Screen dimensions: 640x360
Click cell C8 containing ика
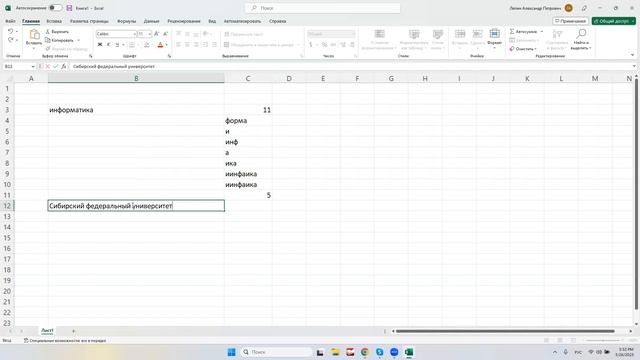coord(248,163)
